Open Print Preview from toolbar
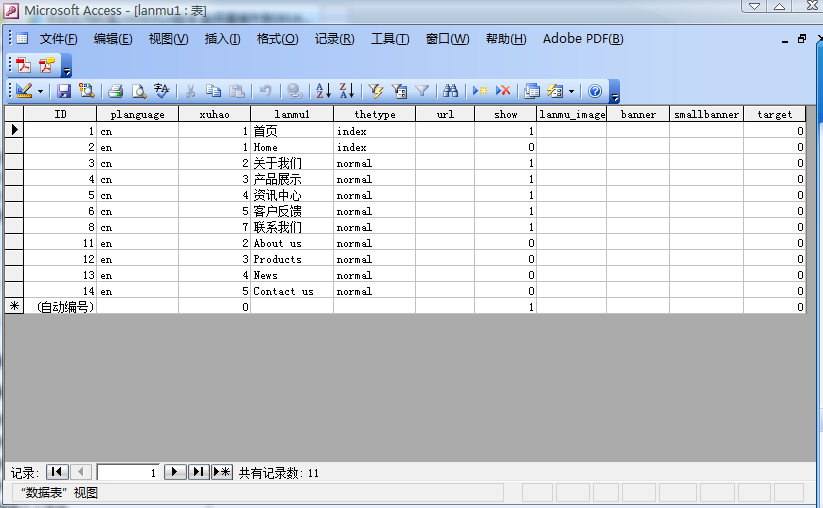The width and height of the screenshot is (823, 508). tap(139, 91)
